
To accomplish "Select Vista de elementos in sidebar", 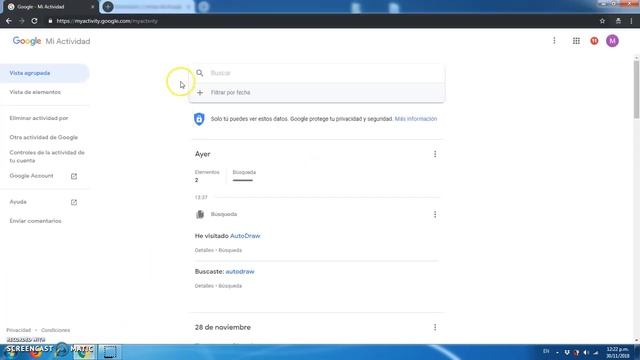I will tap(35, 92).
